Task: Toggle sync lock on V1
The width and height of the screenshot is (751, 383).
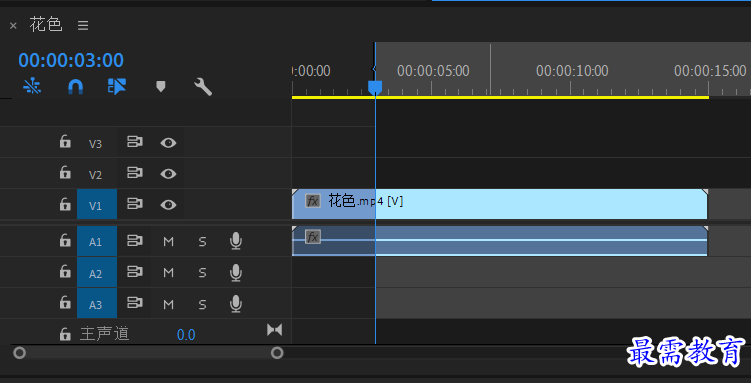Action: point(135,204)
